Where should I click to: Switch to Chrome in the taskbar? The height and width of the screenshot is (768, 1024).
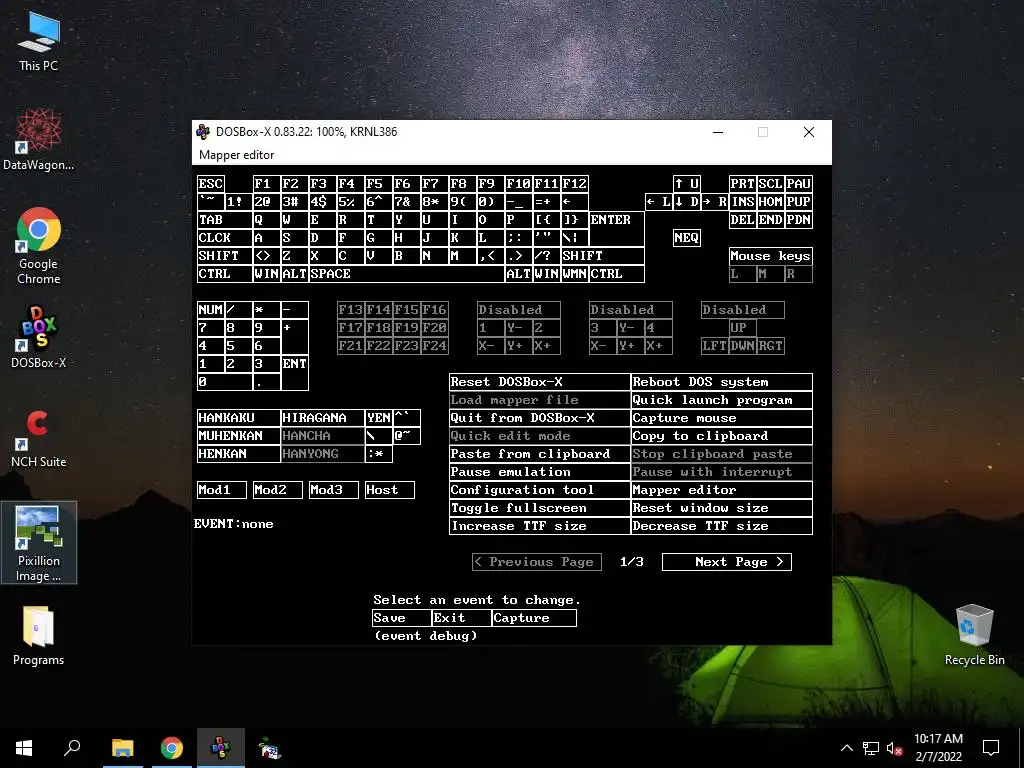tap(172, 748)
